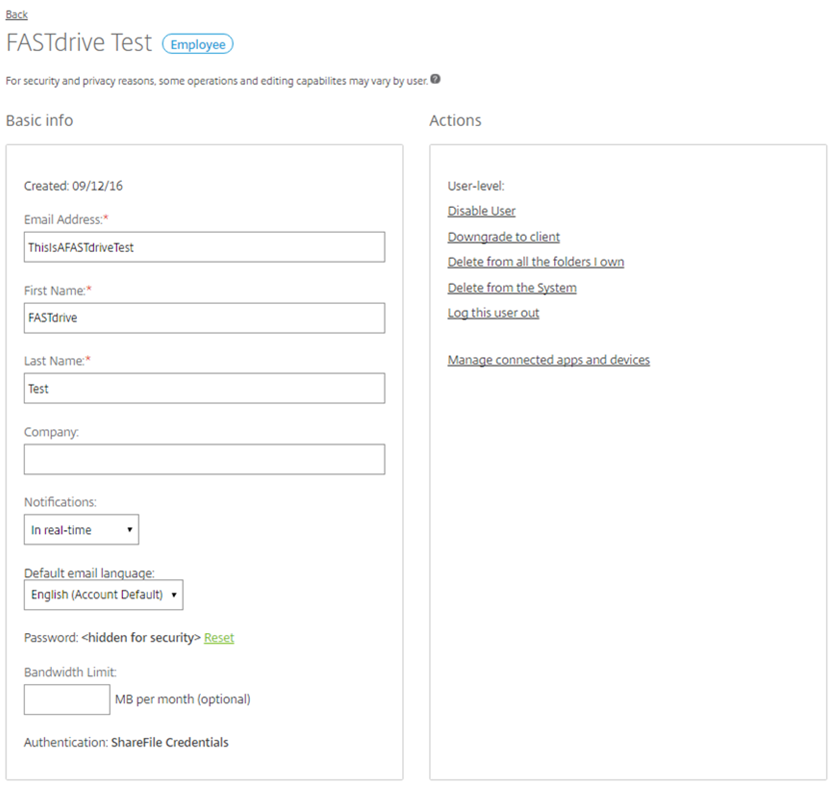
Task: Open Manage connected apps and devices
Action: pos(549,360)
